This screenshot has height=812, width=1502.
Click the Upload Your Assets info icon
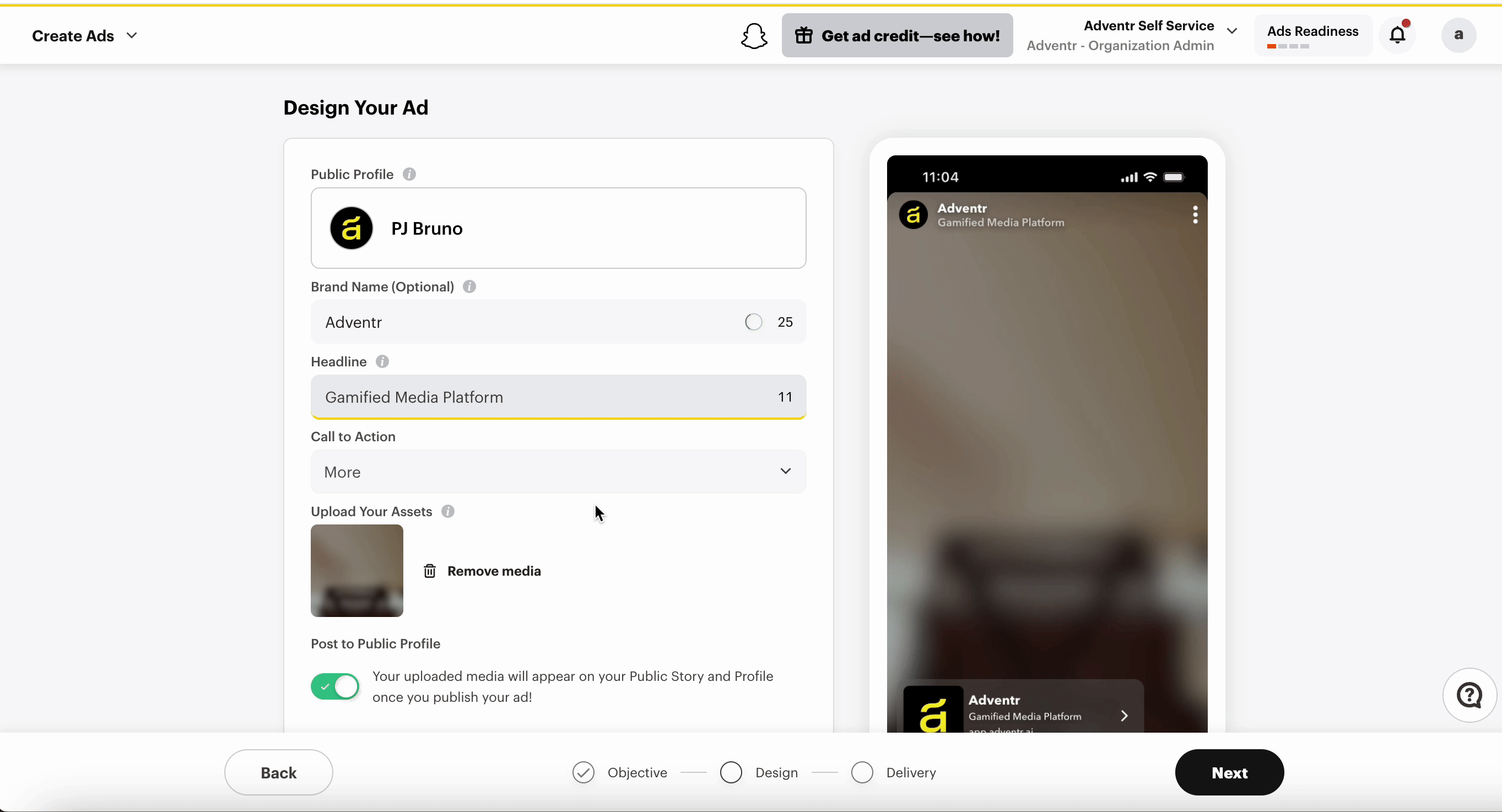(448, 511)
